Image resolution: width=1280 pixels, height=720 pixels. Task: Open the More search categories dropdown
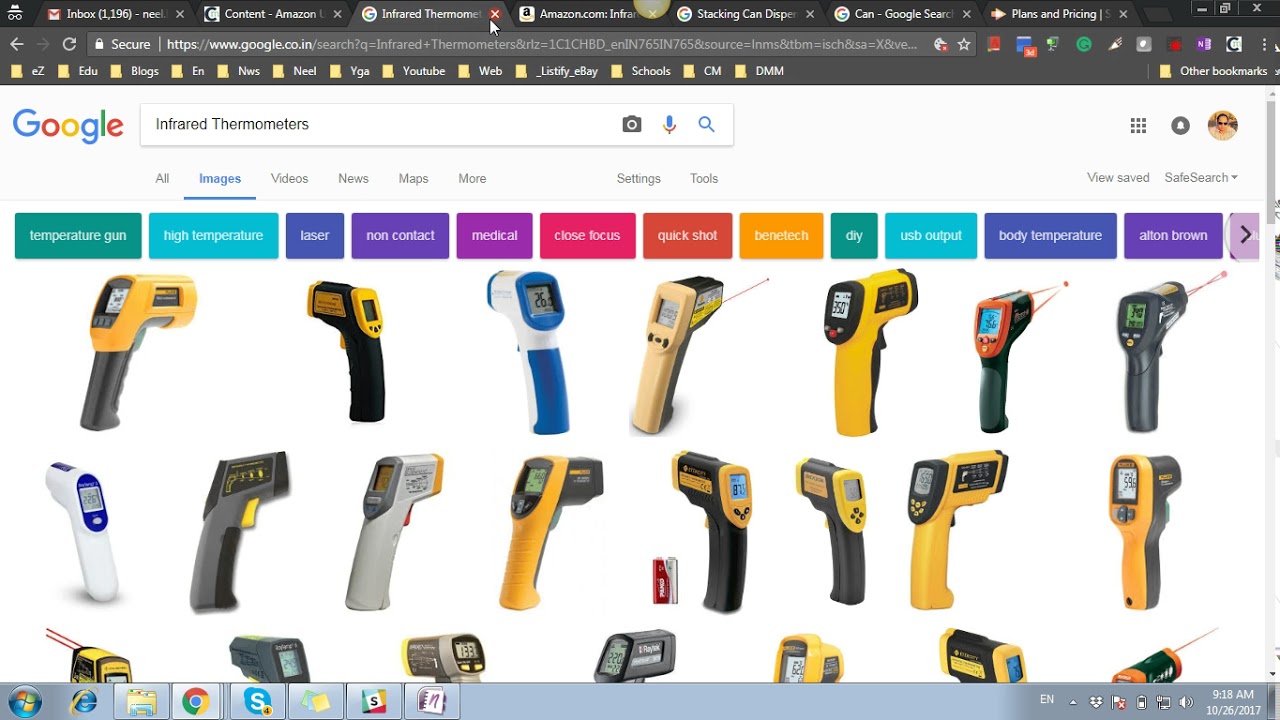click(x=472, y=178)
